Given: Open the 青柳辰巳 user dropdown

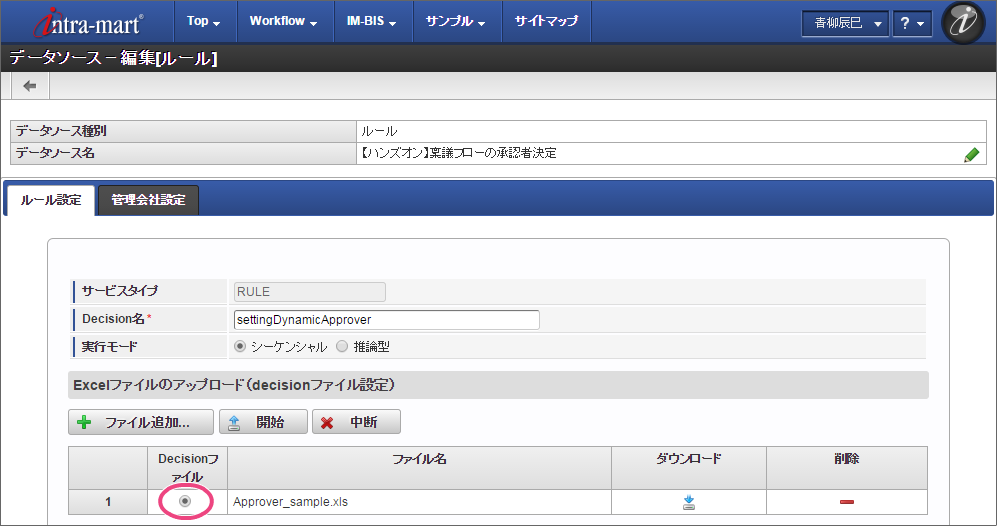Looking at the screenshot, I should pyautogui.click(x=845, y=24).
